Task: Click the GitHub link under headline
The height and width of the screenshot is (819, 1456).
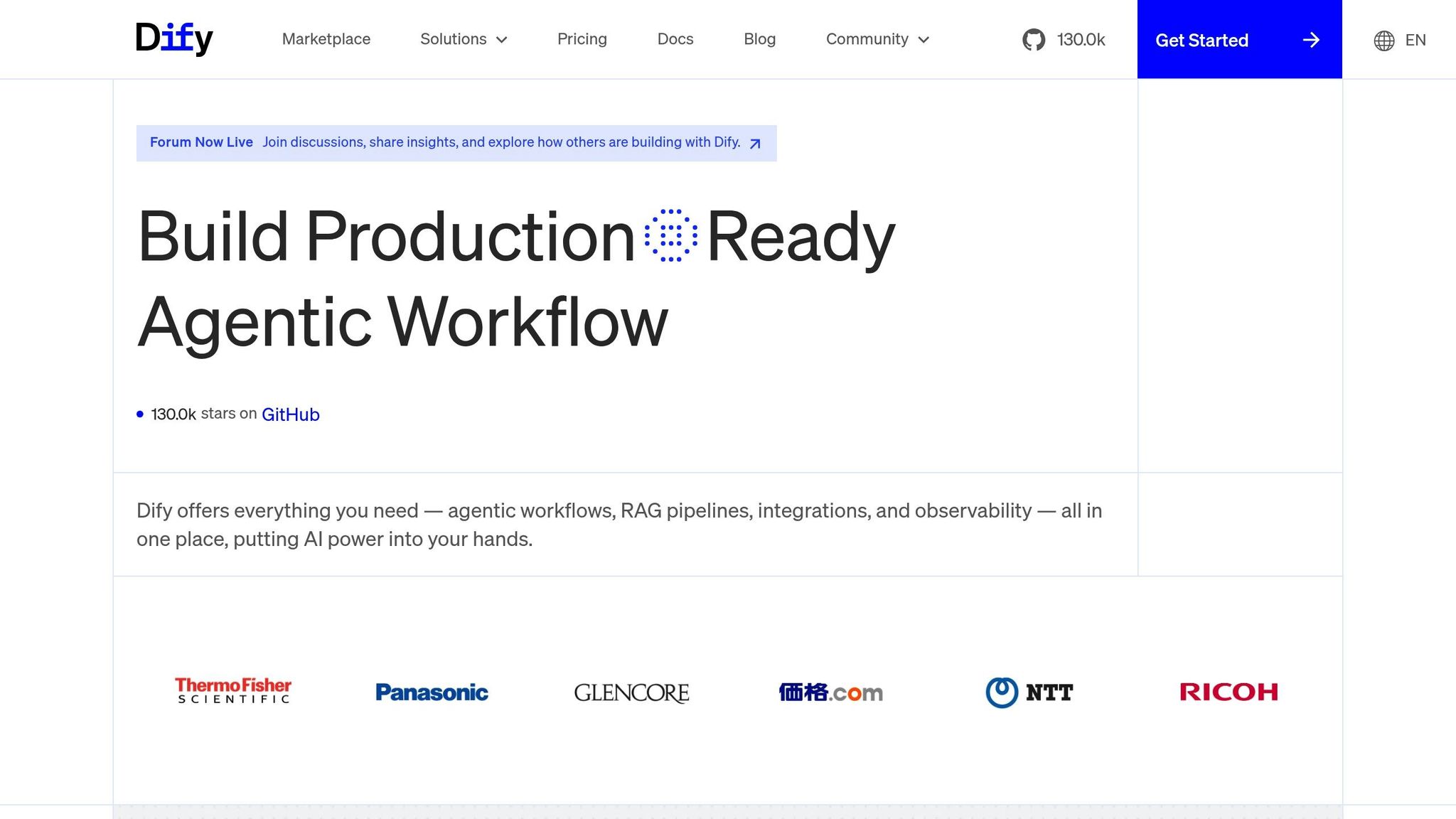Action: (290, 414)
